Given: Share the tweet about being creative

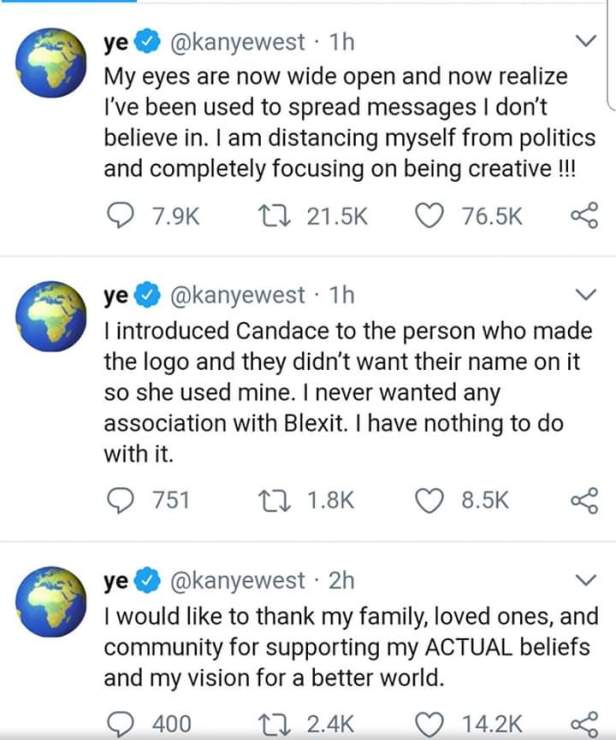Looking at the screenshot, I should click(582, 215).
